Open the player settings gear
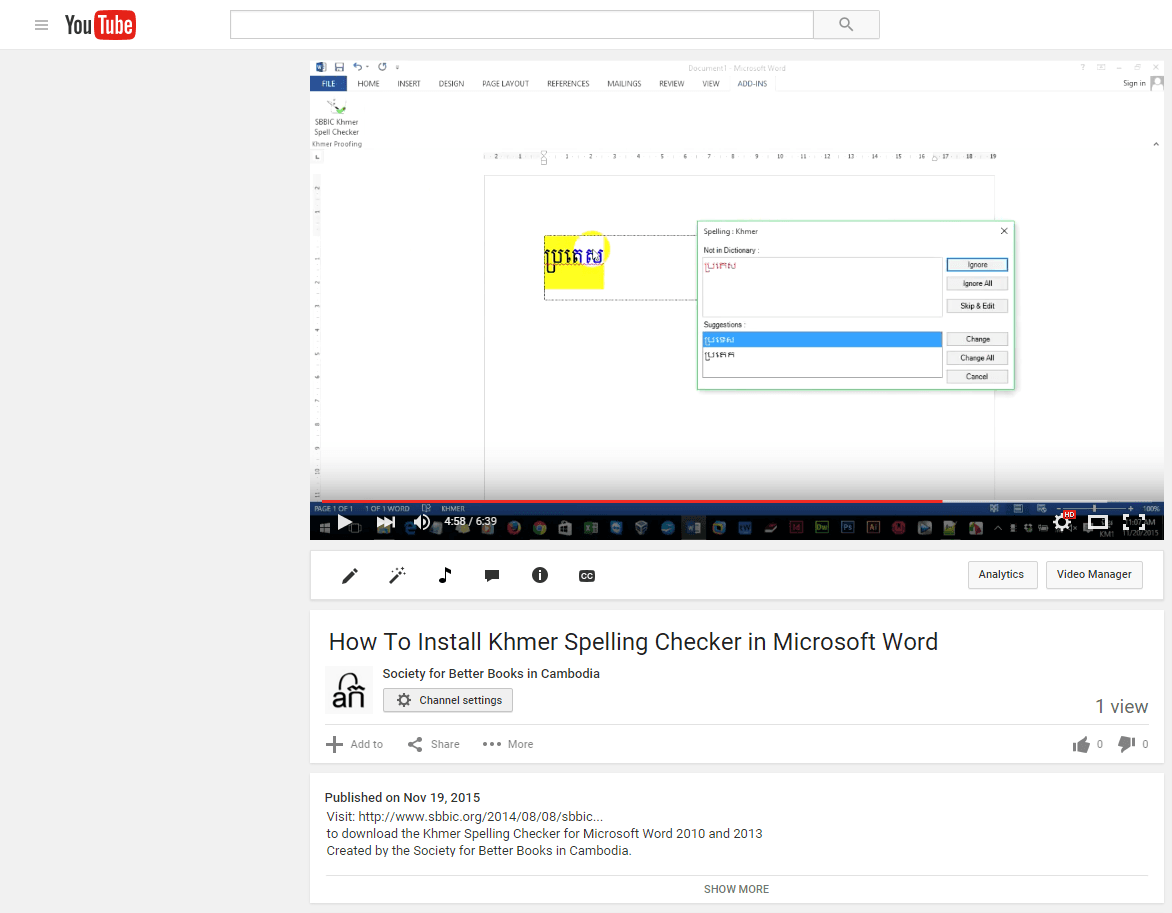1172x913 pixels. pos(1062,522)
